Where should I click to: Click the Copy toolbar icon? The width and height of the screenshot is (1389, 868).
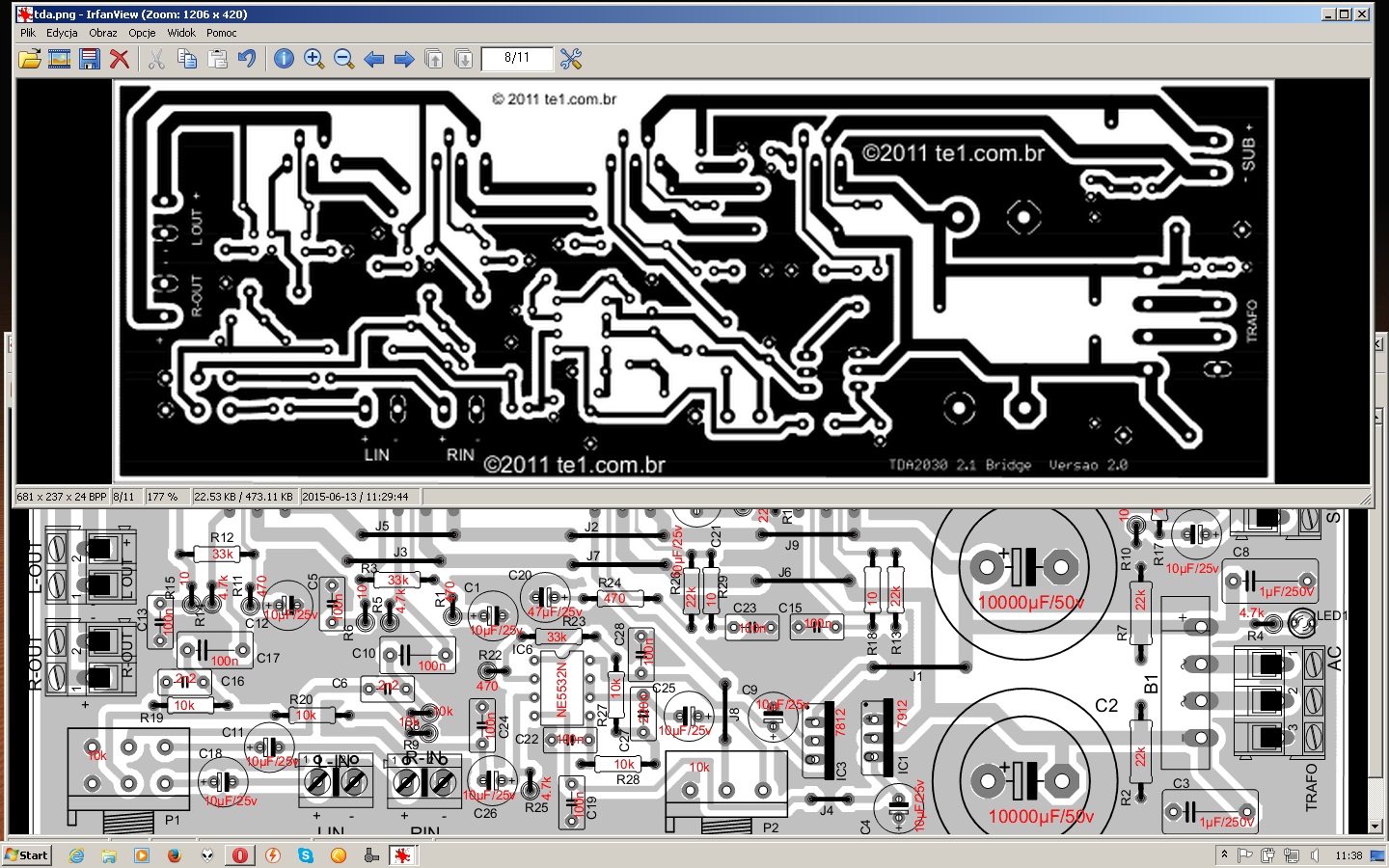(x=187, y=59)
